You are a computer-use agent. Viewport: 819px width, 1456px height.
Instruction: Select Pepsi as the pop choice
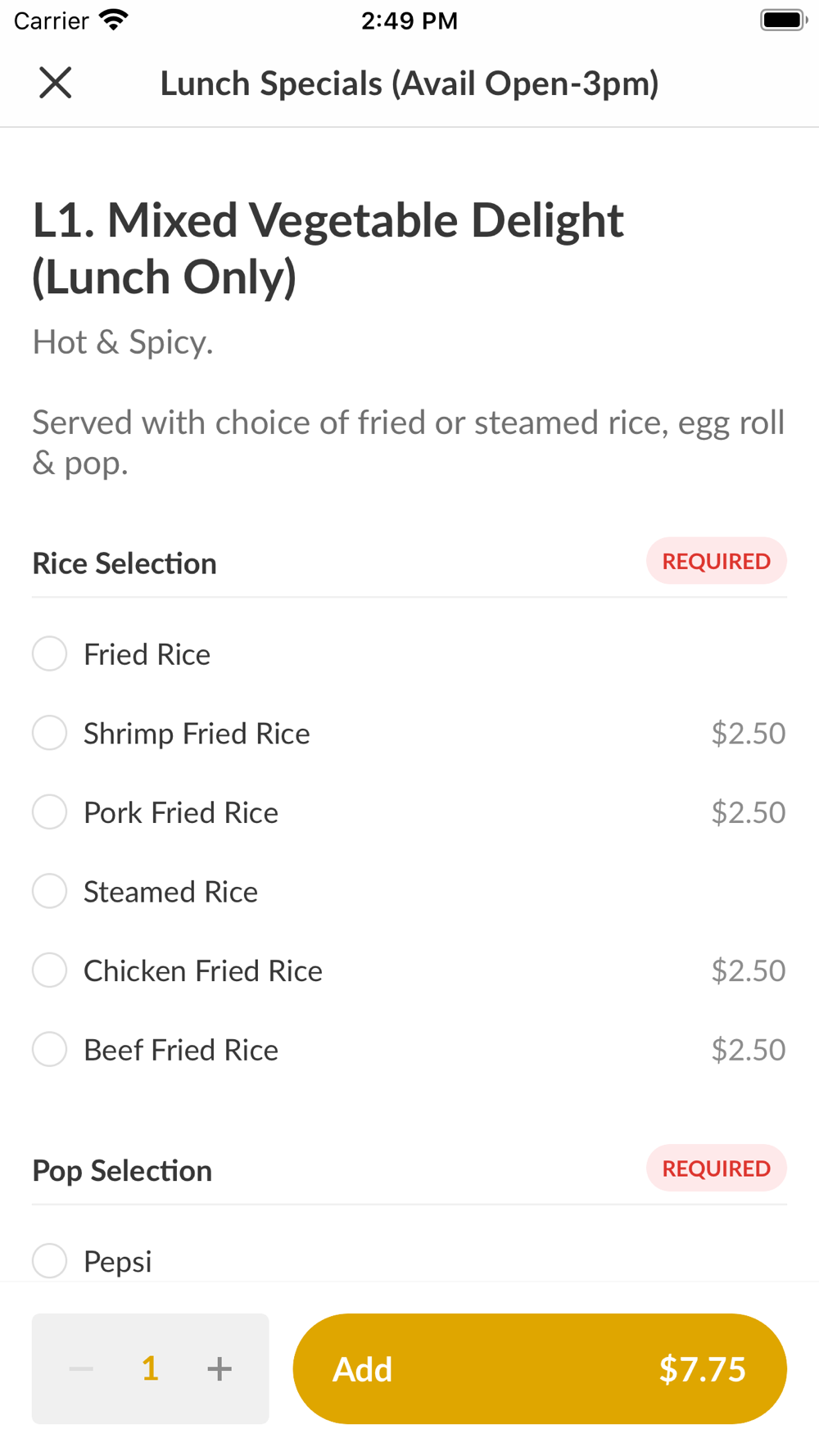(49, 1261)
